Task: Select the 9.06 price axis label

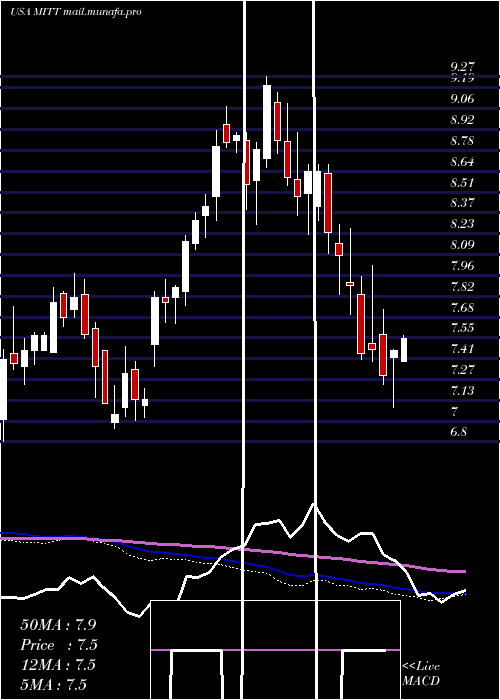Action: (463, 99)
